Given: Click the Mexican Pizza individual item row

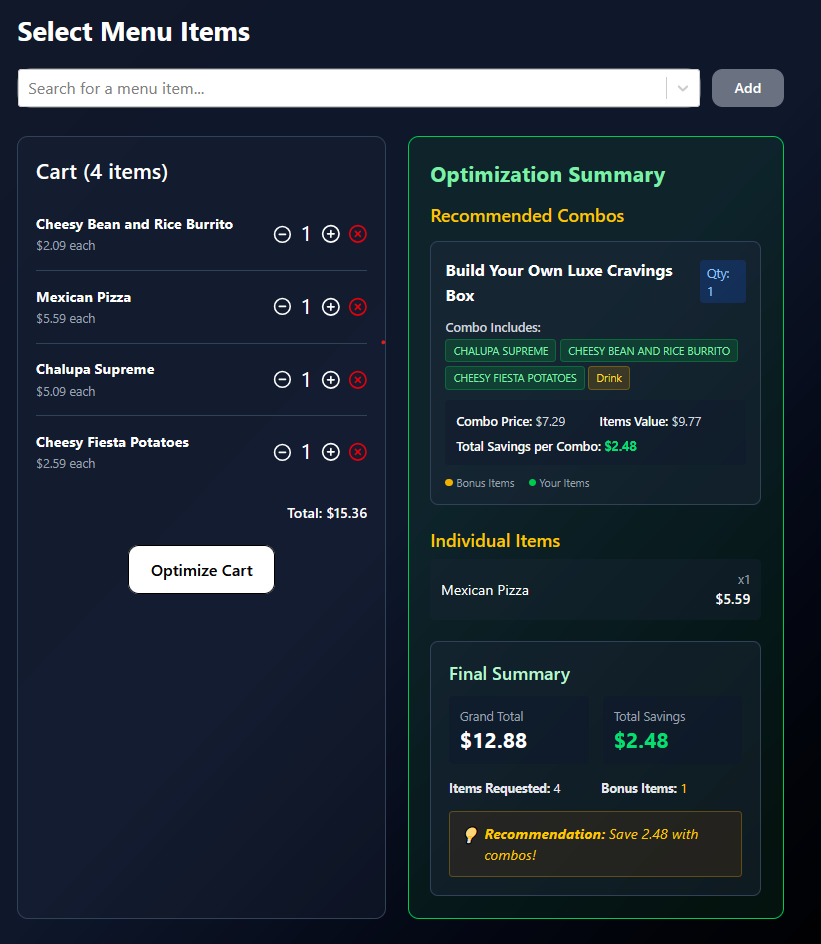Looking at the screenshot, I should click(595, 590).
